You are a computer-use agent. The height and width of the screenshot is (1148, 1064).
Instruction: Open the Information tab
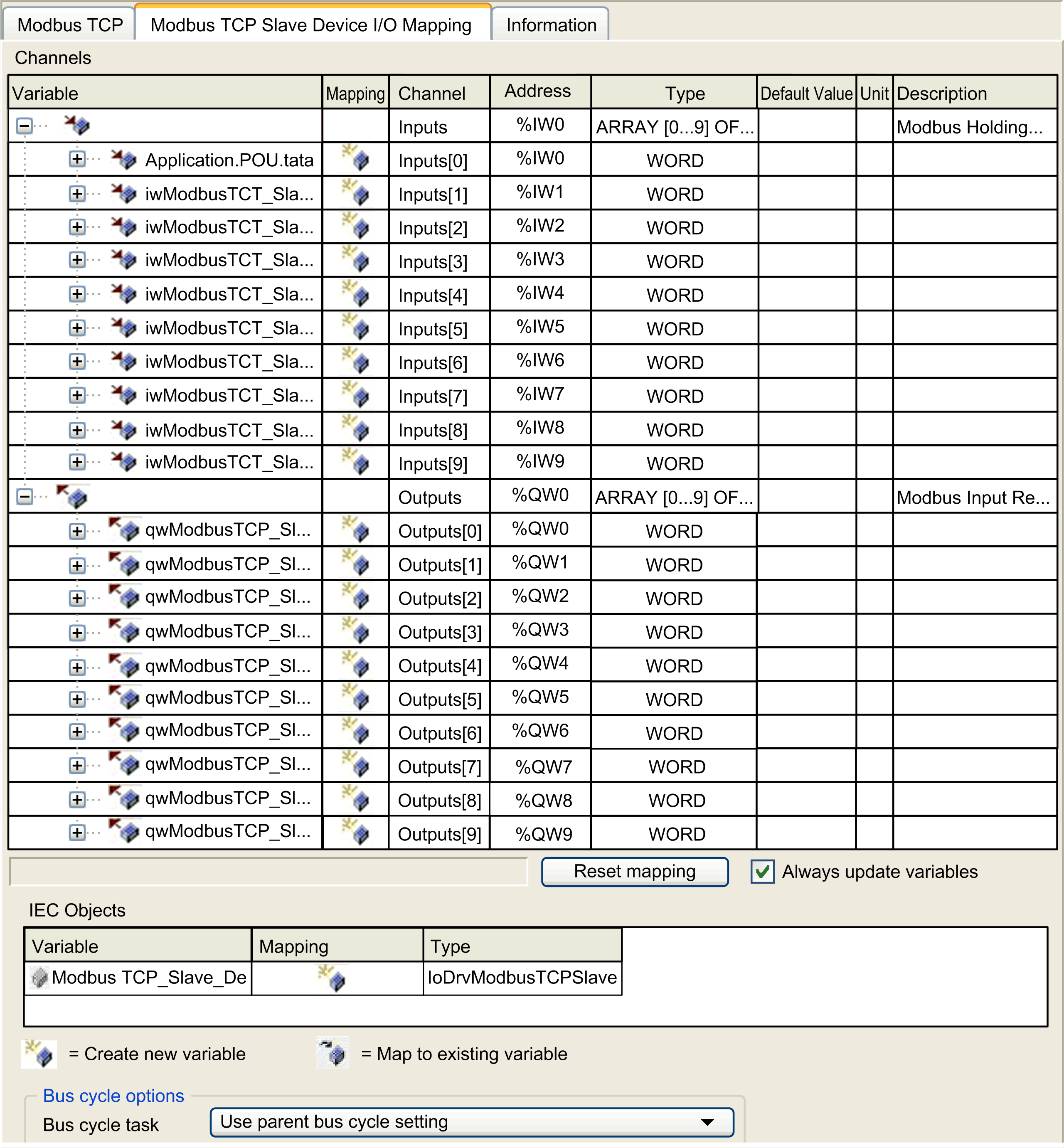[x=549, y=24]
